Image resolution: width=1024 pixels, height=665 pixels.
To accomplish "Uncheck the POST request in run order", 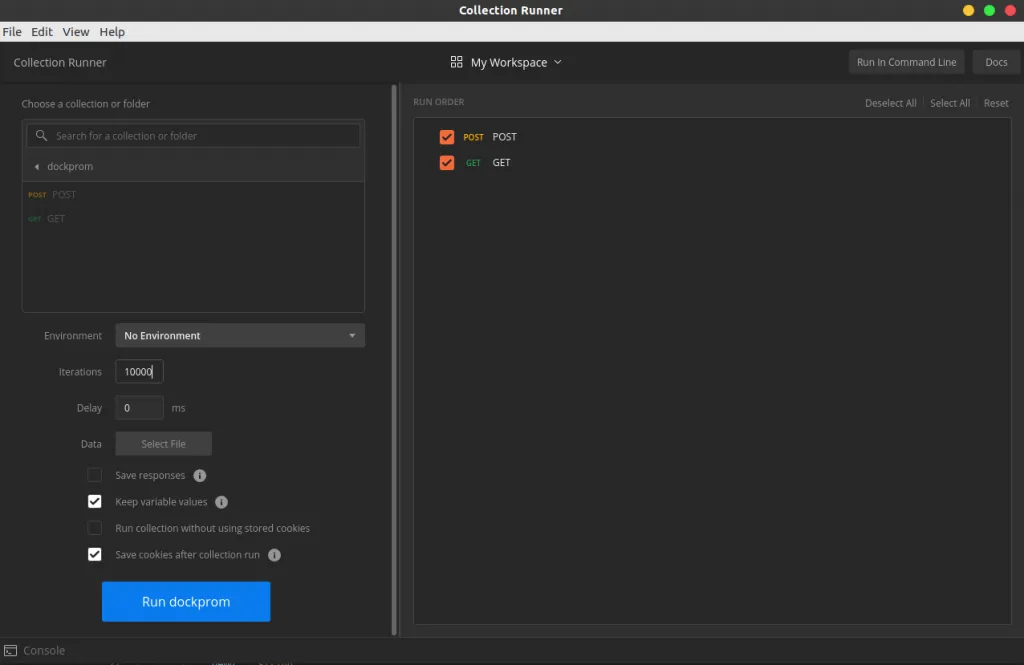I will tap(447, 137).
